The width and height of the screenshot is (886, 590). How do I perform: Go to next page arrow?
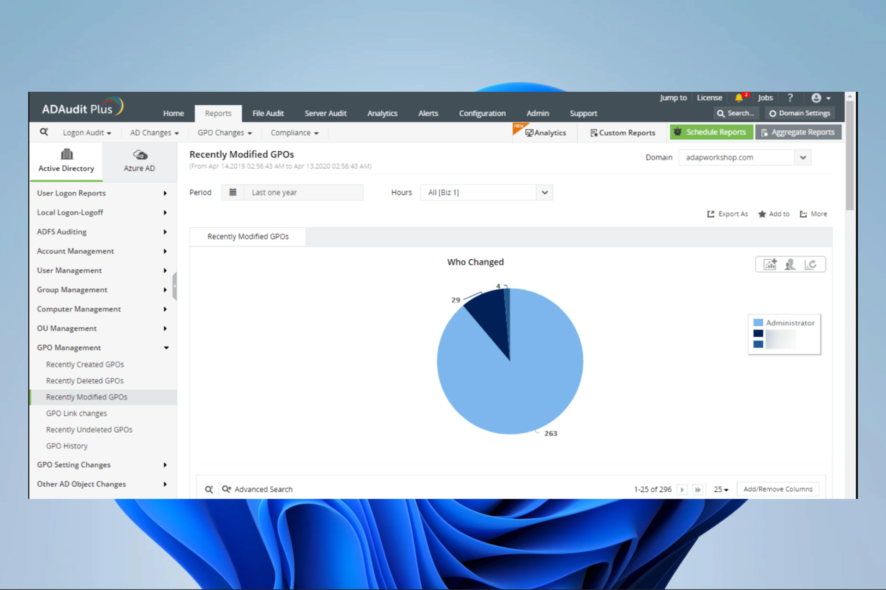(x=682, y=489)
